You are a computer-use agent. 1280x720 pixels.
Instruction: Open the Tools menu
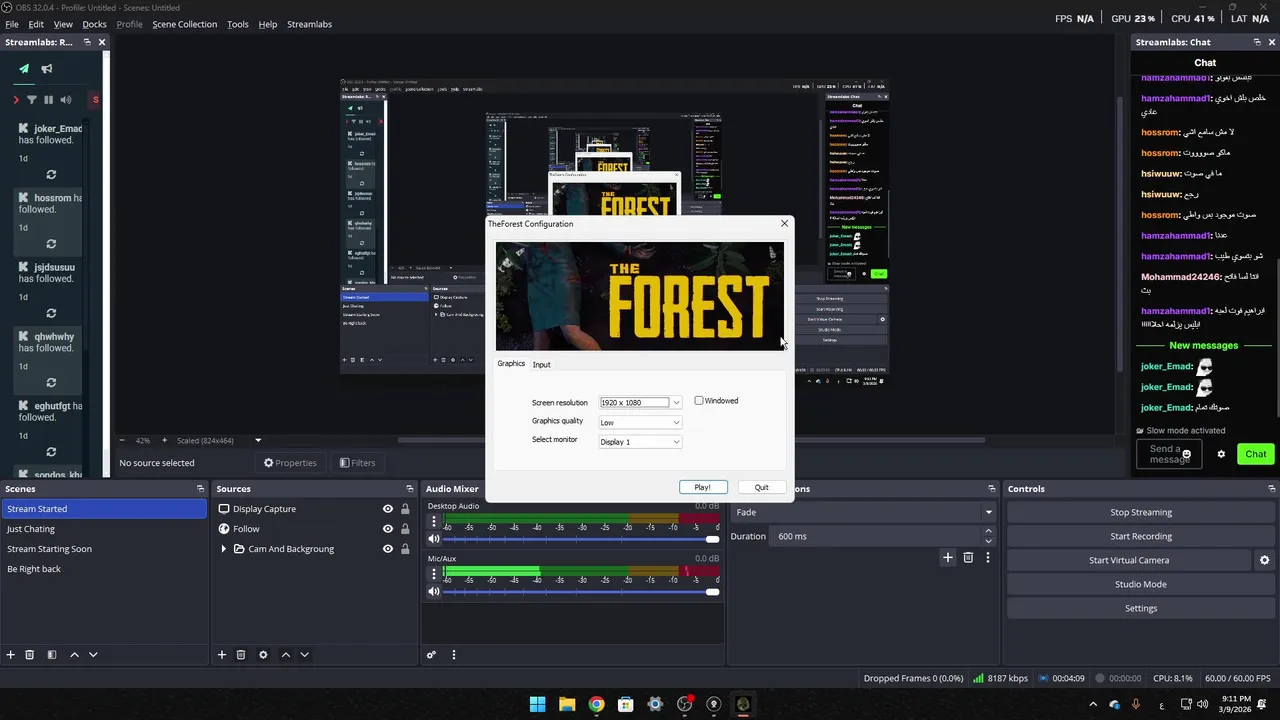238,24
